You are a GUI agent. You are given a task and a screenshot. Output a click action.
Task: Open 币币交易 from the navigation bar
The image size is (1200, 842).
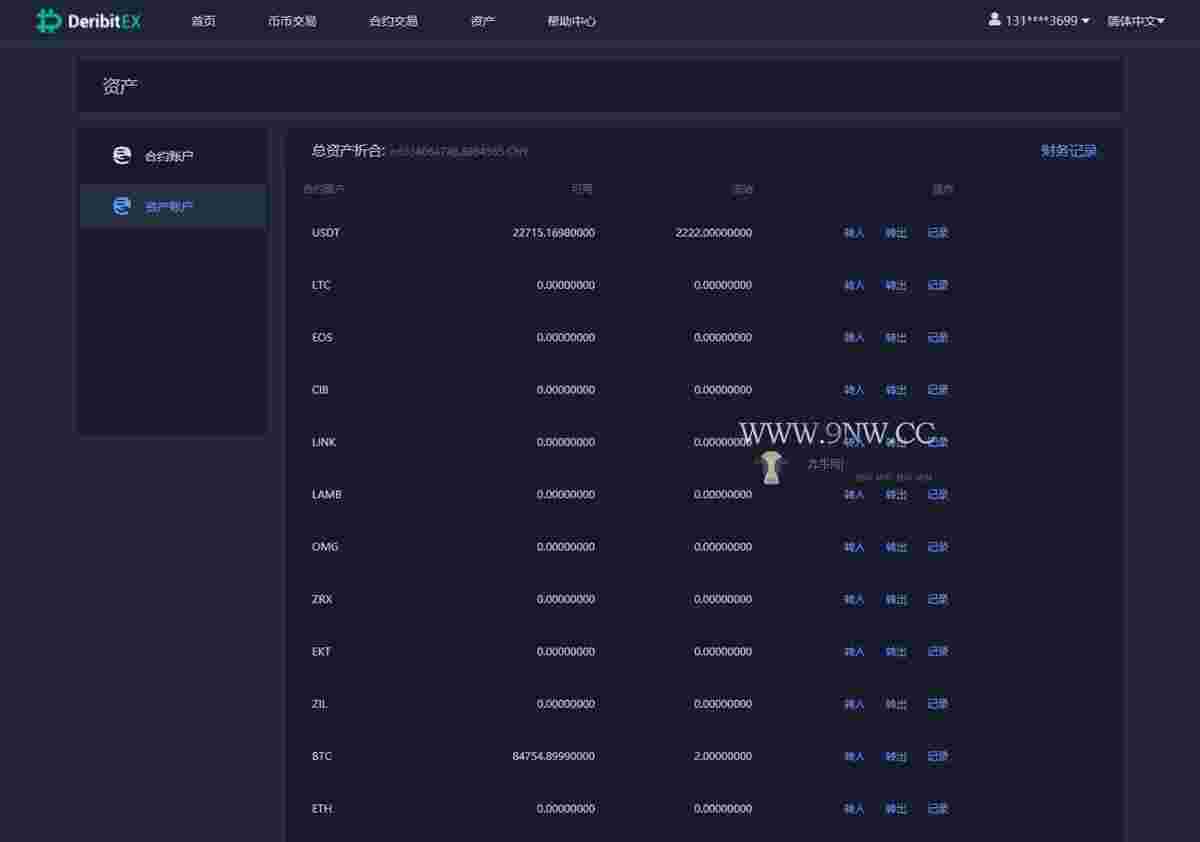(x=292, y=21)
